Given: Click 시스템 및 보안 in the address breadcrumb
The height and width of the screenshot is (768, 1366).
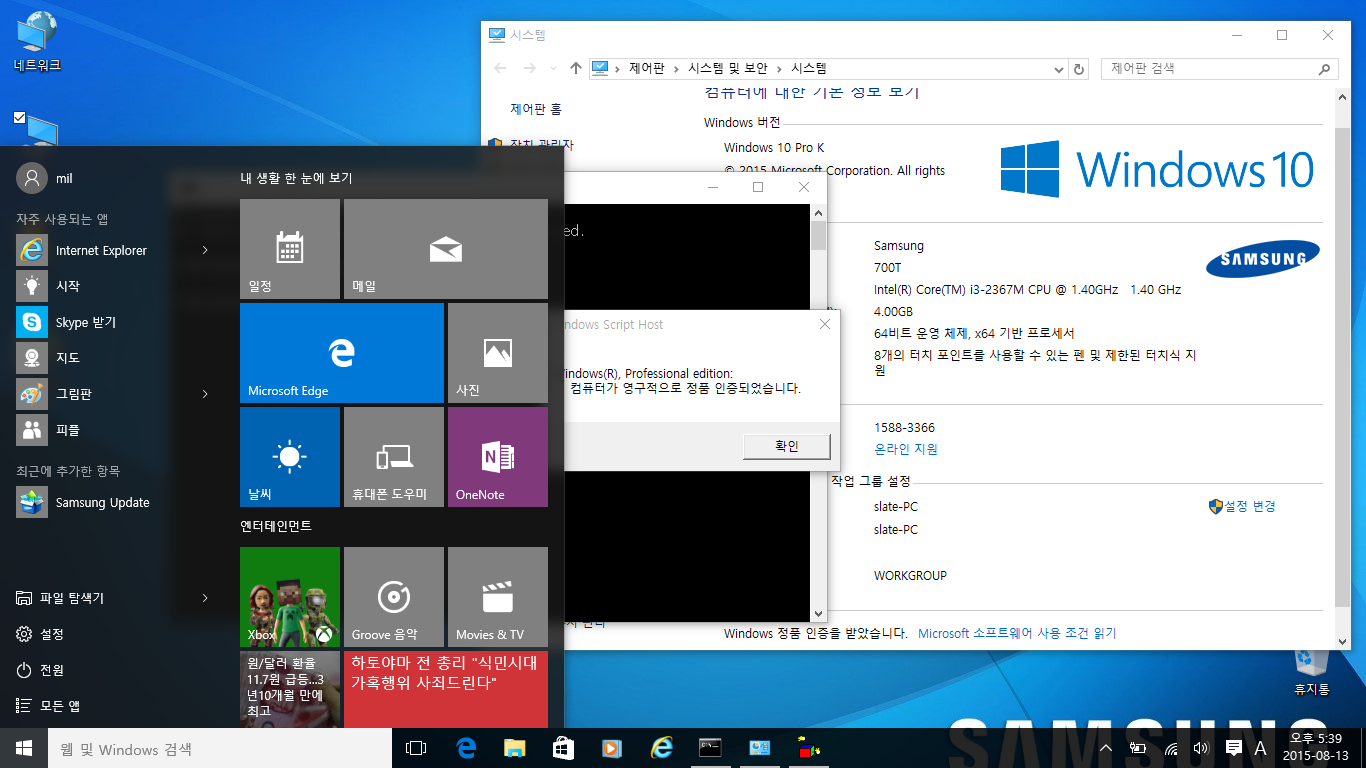Looking at the screenshot, I should (x=728, y=68).
